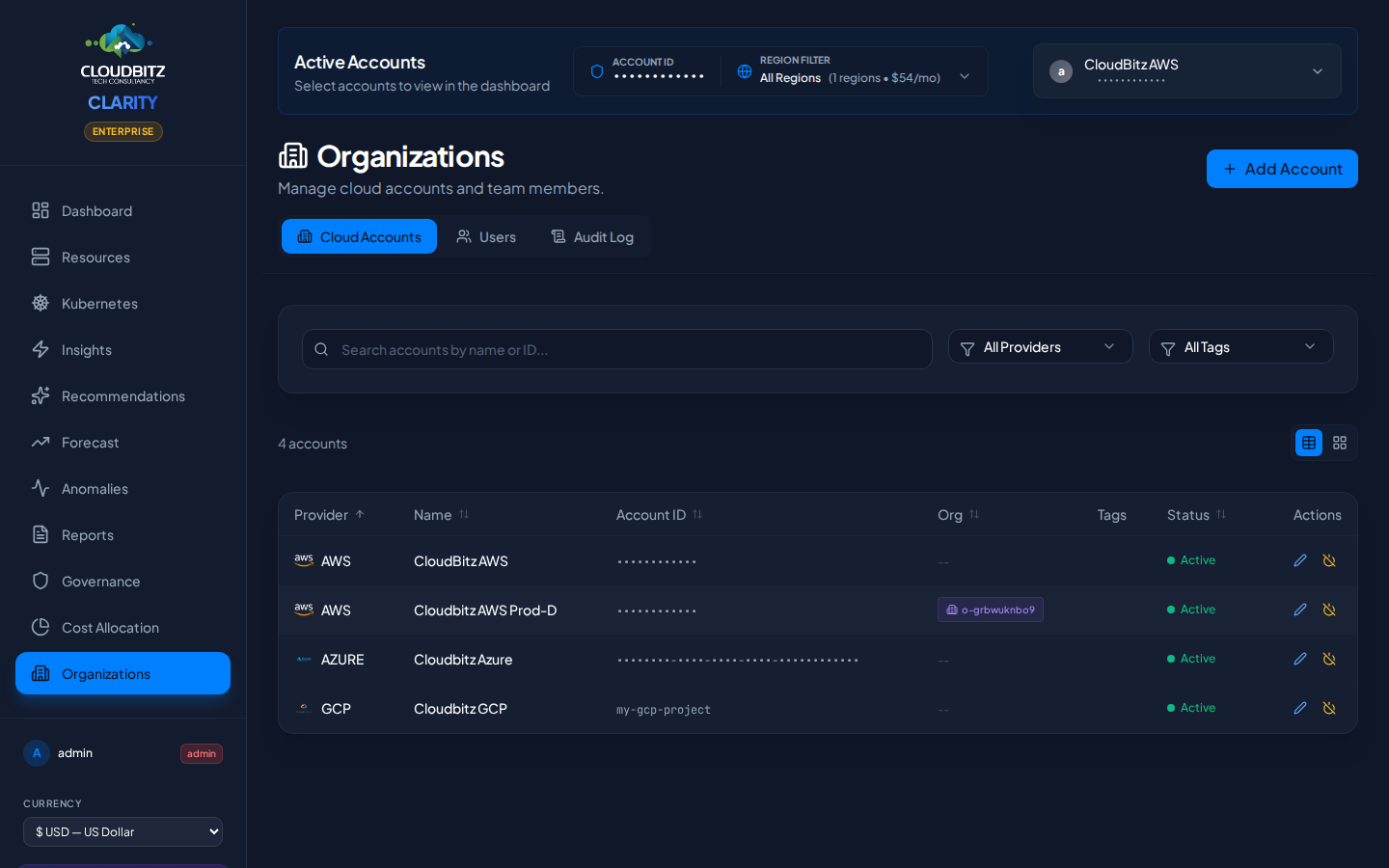Image resolution: width=1389 pixels, height=868 pixels.
Task: Click the Add Account button
Action: point(1282,169)
